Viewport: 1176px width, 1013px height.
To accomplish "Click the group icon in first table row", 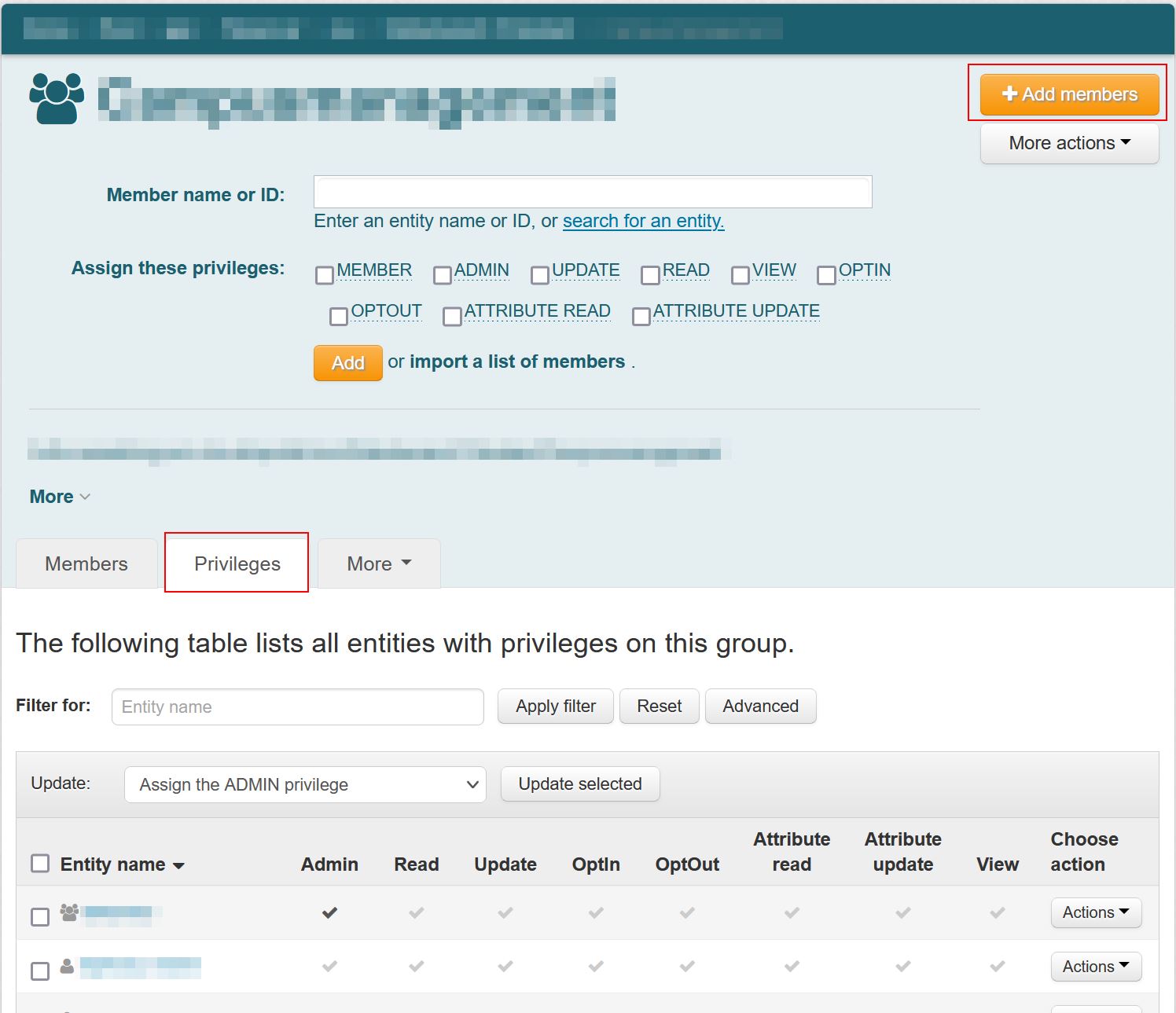I will (x=69, y=912).
